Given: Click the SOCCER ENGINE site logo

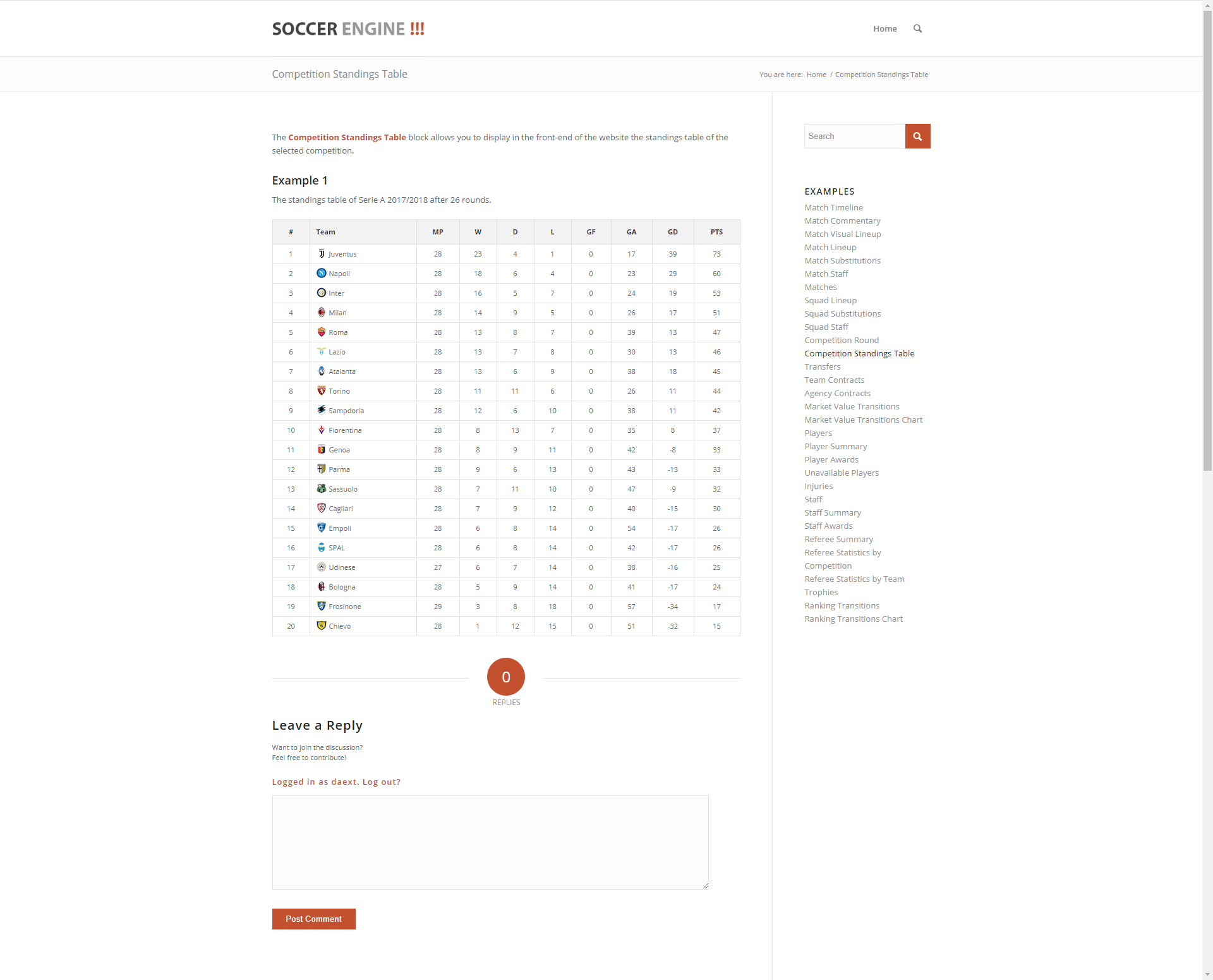Looking at the screenshot, I should coord(348,29).
